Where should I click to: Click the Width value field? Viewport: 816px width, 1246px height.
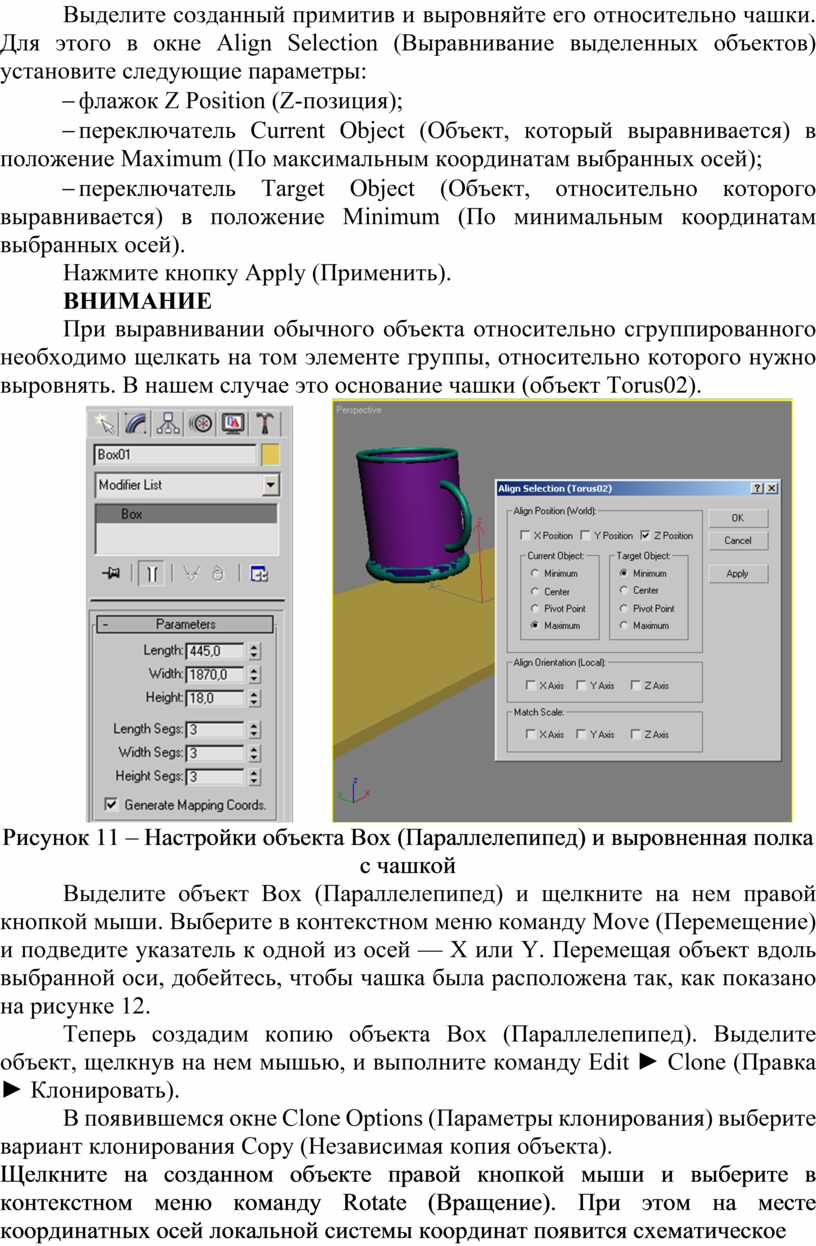[215, 674]
